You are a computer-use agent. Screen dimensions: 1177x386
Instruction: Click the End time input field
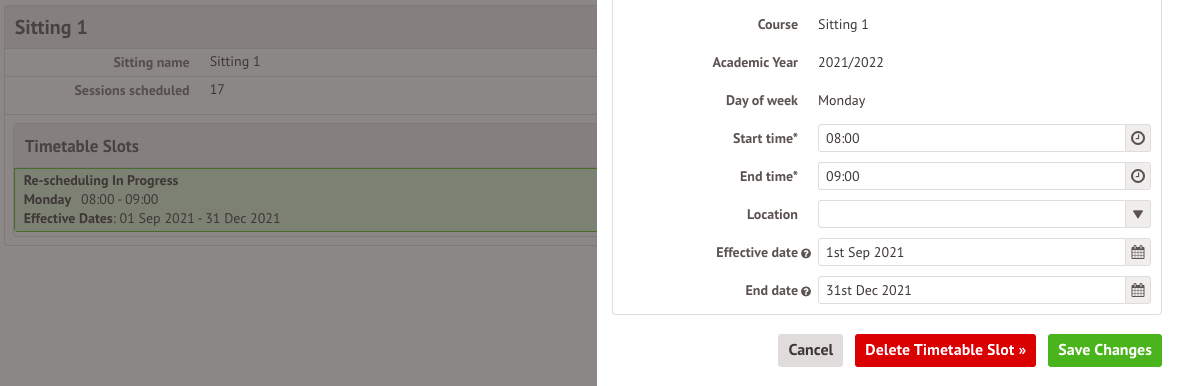coord(972,176)
